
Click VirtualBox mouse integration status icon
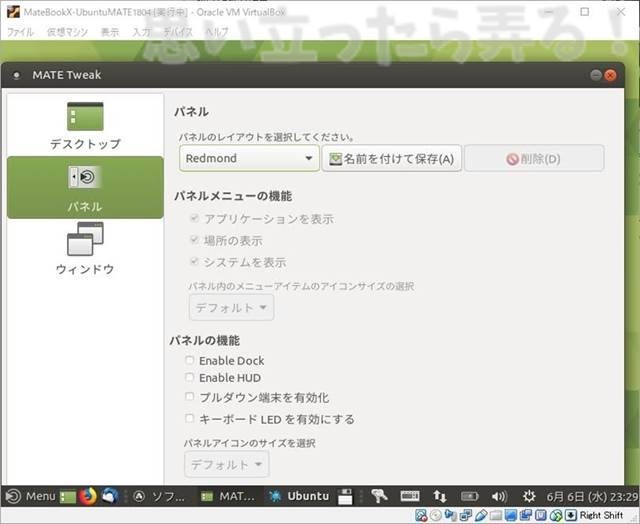click(556, 515)
